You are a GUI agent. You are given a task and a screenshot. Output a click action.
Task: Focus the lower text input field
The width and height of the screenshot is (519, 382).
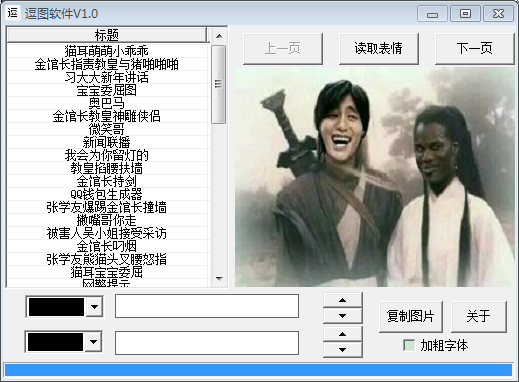point(207,343)
